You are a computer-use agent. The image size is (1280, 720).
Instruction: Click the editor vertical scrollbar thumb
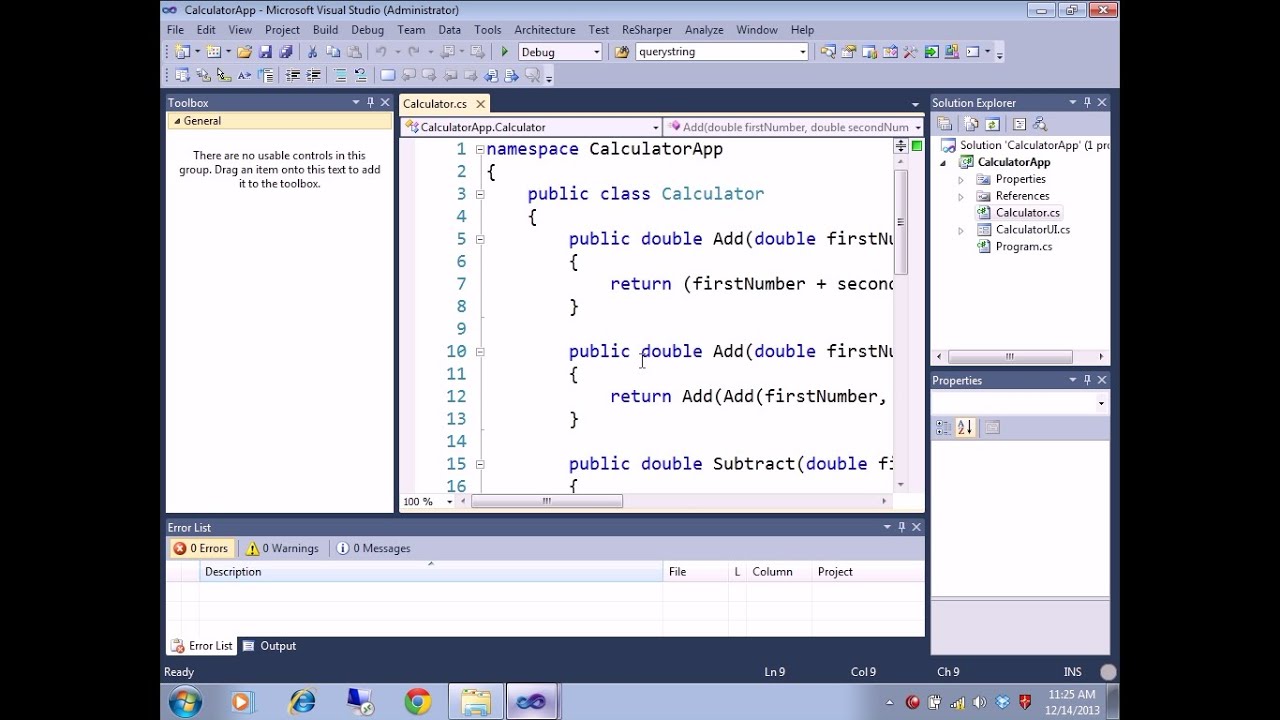pos(901,222)
